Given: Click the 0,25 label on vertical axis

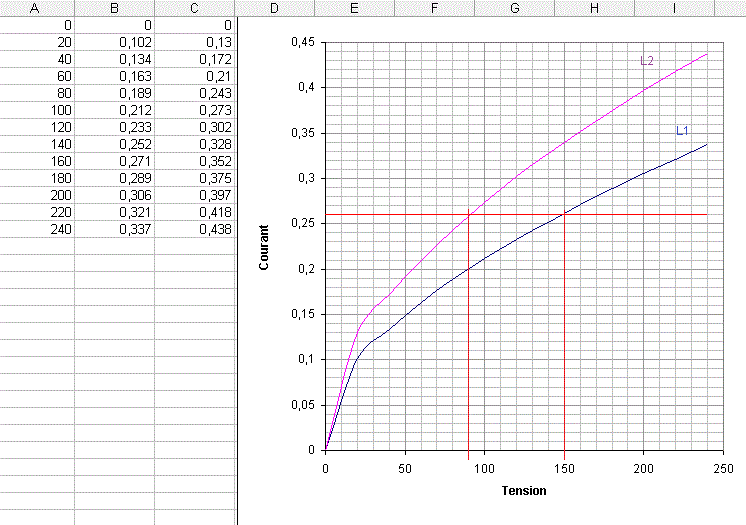Looking at the screenshot, I should tap(303, 224).
